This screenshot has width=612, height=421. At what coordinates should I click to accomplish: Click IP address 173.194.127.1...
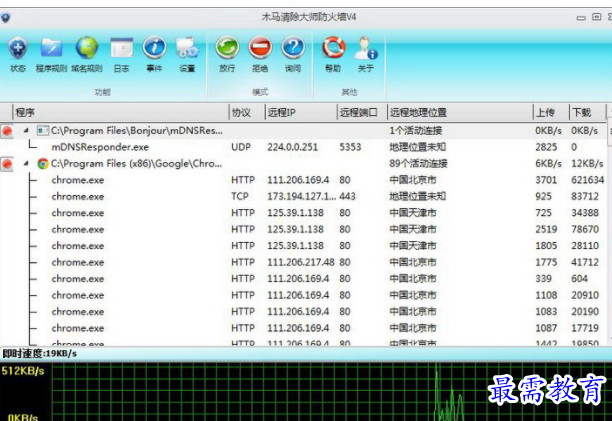pos(301,196)
